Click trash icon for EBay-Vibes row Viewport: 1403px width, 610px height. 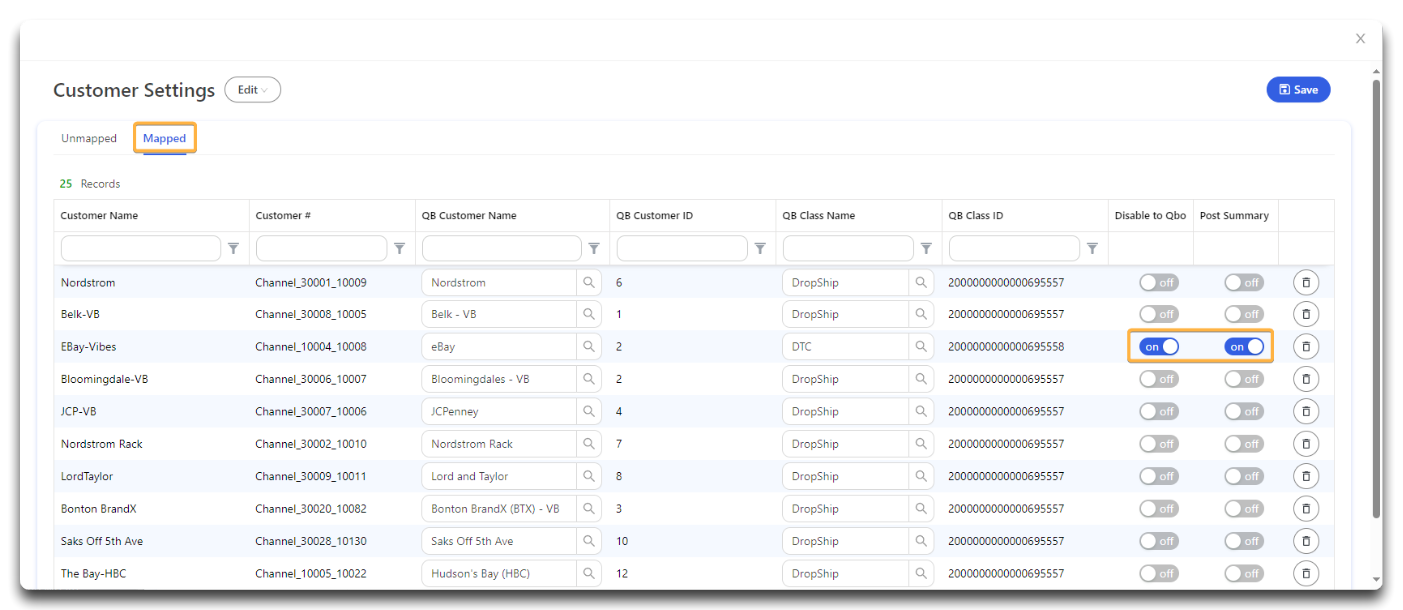[x=1305, y=347]
